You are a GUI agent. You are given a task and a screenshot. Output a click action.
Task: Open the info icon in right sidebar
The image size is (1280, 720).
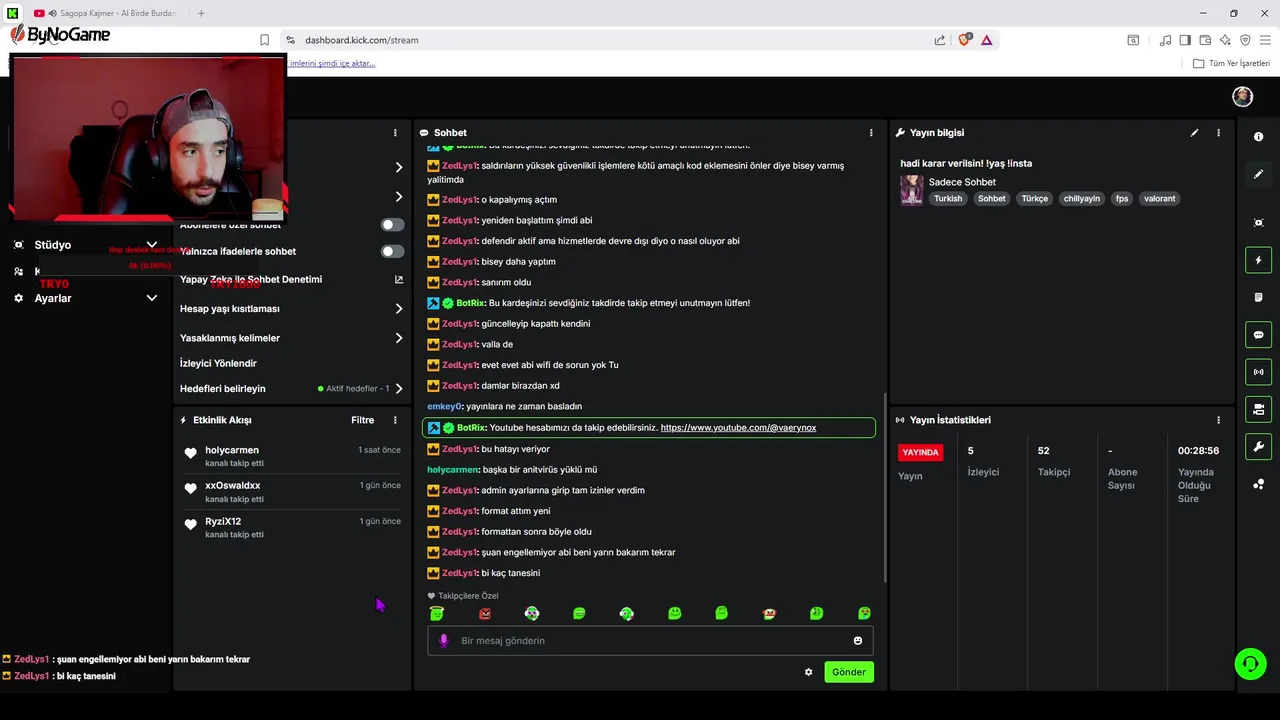[x=1258, y=137]
